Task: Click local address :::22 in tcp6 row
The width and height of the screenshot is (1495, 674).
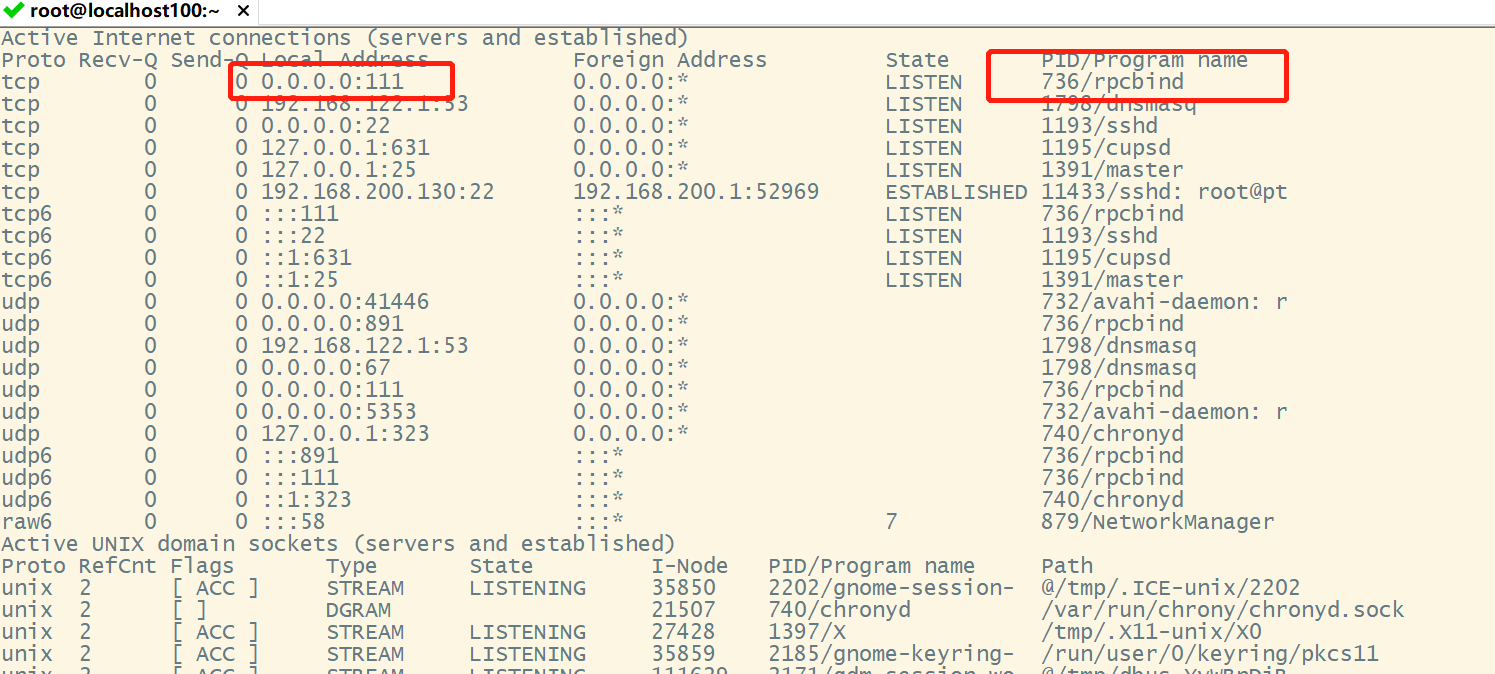Action: click(293, 236)
